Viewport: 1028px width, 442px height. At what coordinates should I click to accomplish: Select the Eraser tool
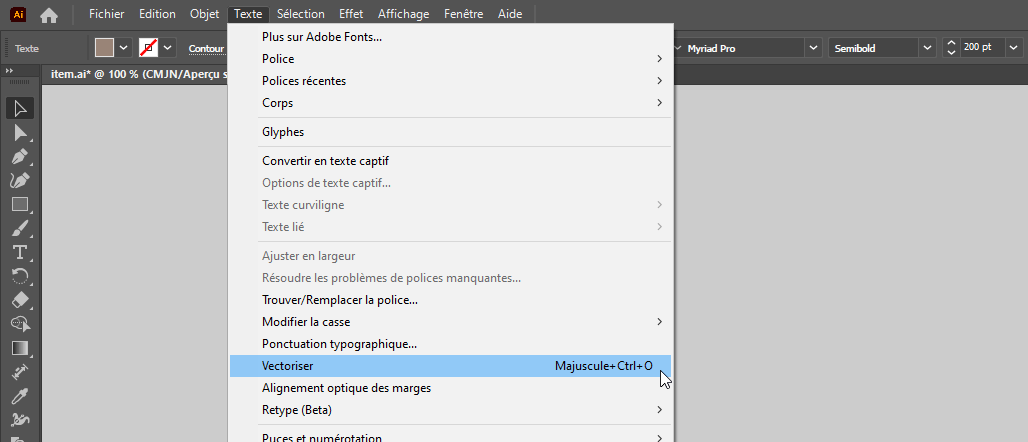pyautogui.click(x=20, y=300)
